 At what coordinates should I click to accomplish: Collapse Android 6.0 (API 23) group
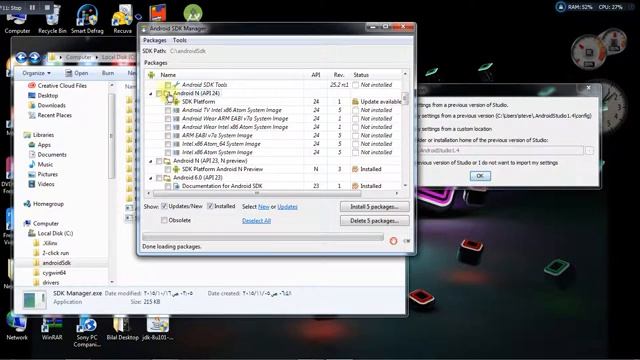pyautogui.click(x=151, y=178)
